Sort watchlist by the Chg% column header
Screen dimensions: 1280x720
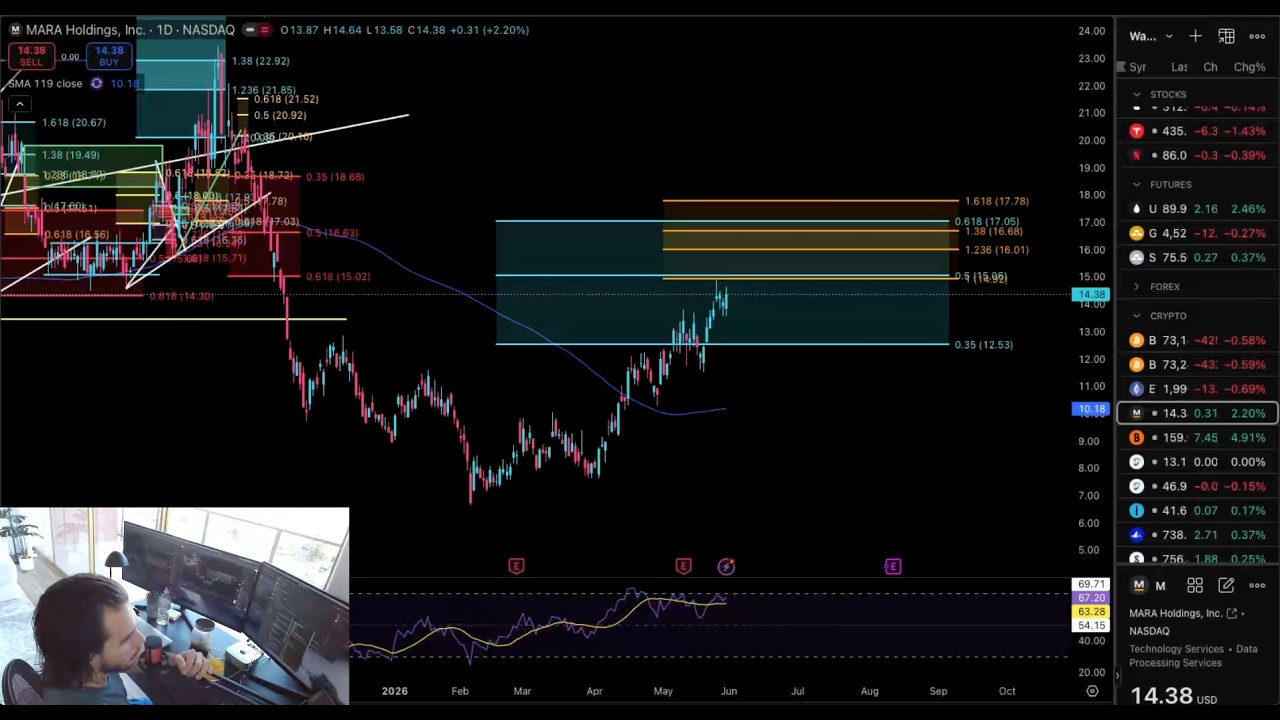point(1249,67)
